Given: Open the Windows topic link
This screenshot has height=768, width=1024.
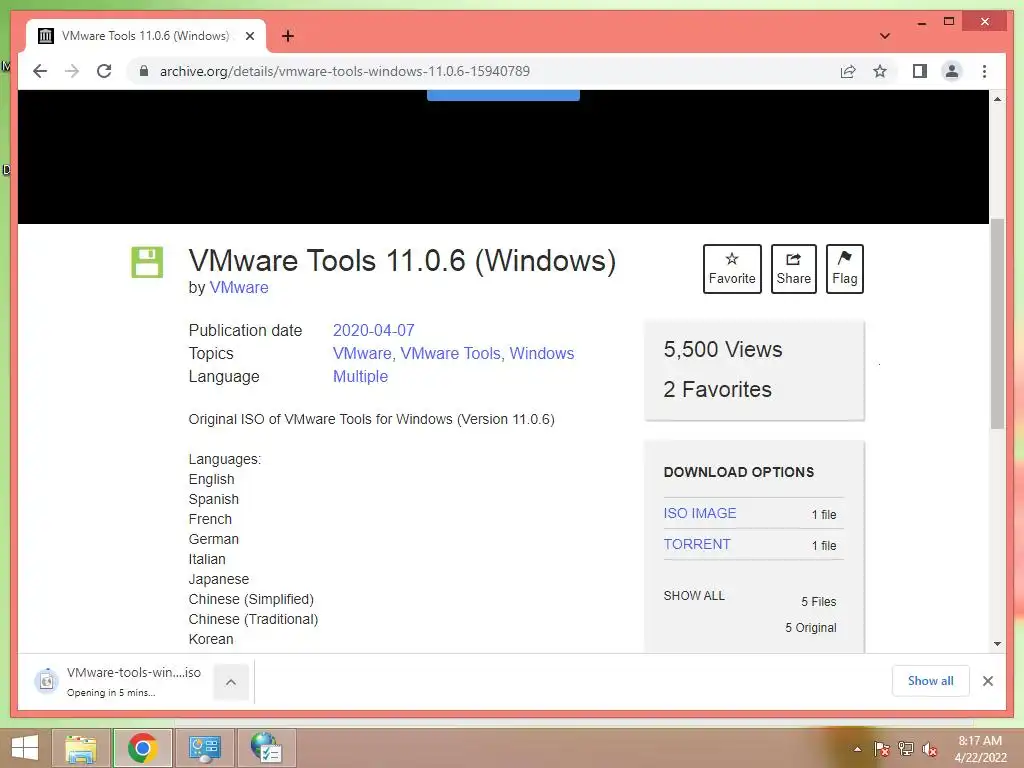Looking at the screenshot, I should pyautogui.click(x=541, y=353).
